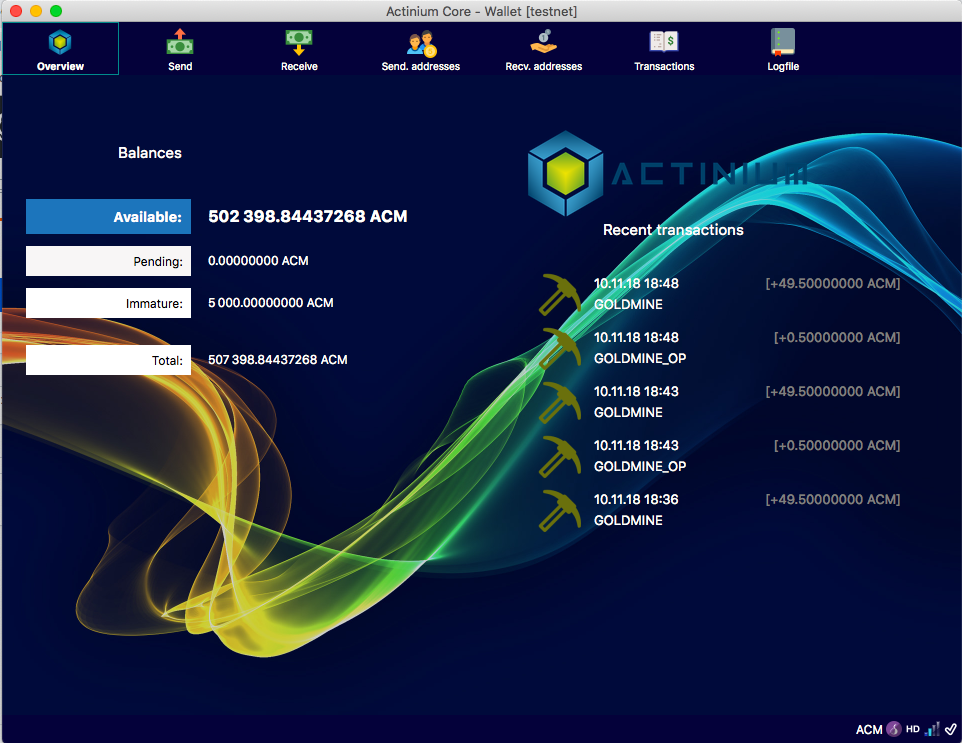Click the synced checkmark status icon

pyautogui.click(x=951, y=729)
